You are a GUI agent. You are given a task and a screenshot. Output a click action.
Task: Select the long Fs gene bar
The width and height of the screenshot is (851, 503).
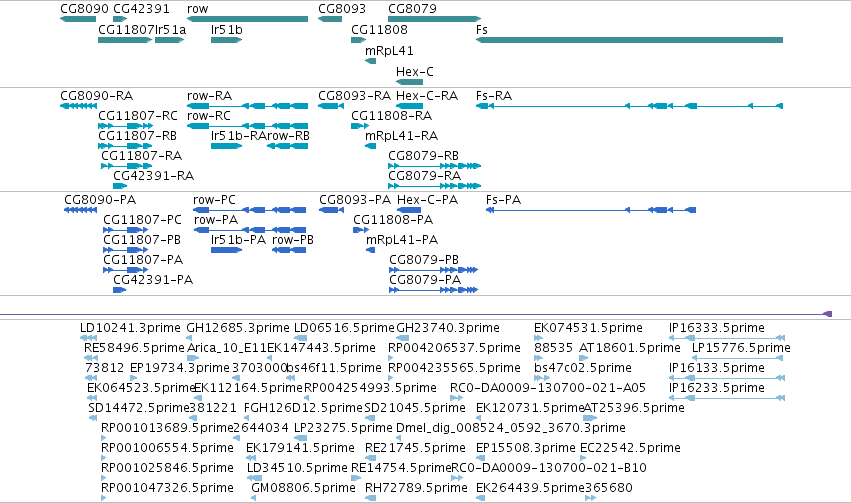(x=630, y=40)
